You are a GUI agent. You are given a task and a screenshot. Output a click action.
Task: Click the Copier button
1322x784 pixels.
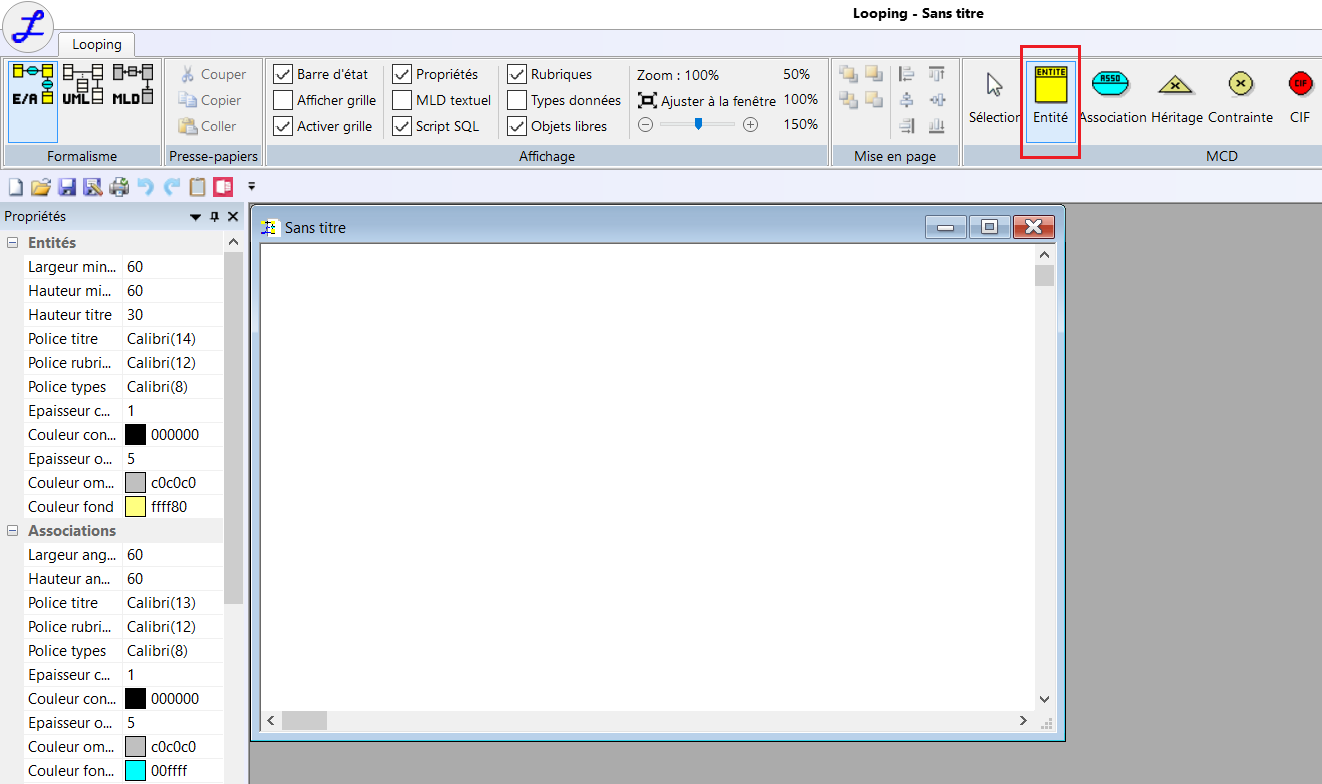[210, 100]
